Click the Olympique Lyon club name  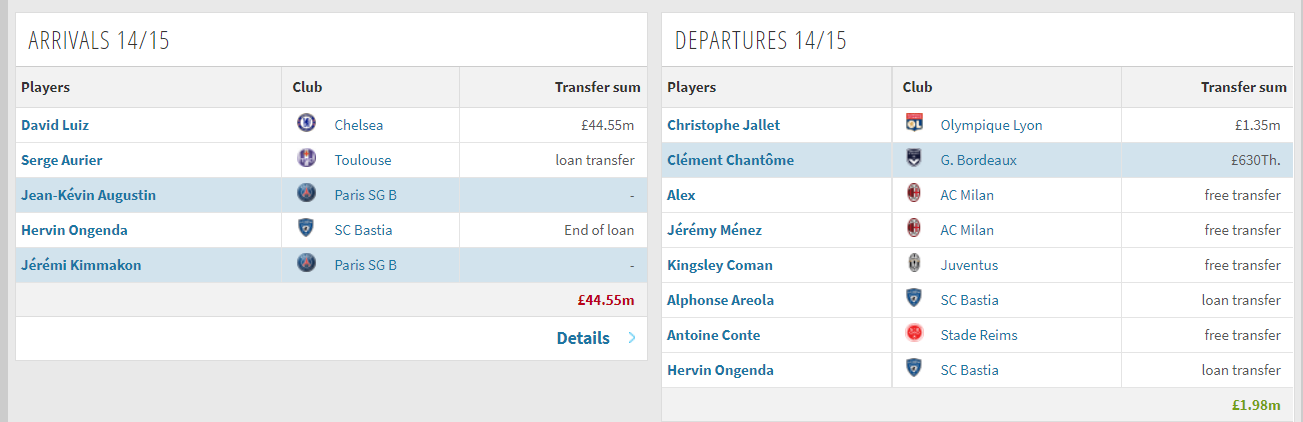(x=991, y=125)
